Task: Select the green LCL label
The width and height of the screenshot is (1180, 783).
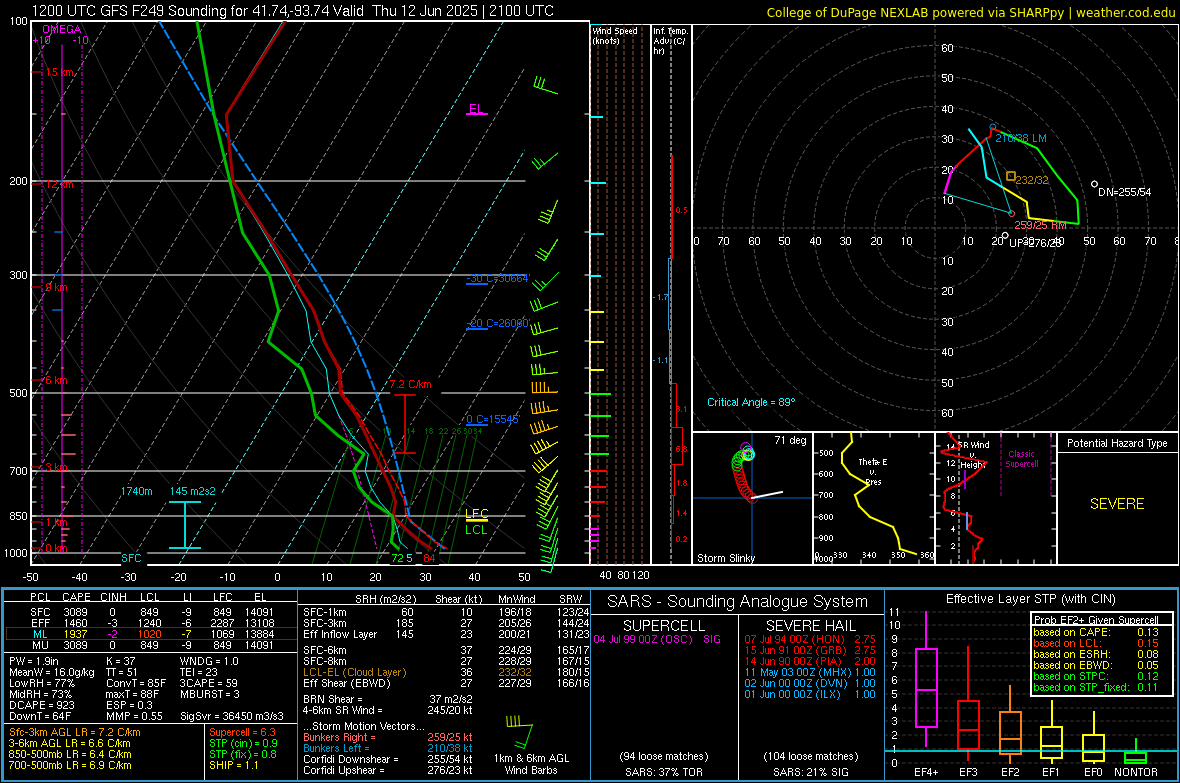Action: [x=476, y=529]
